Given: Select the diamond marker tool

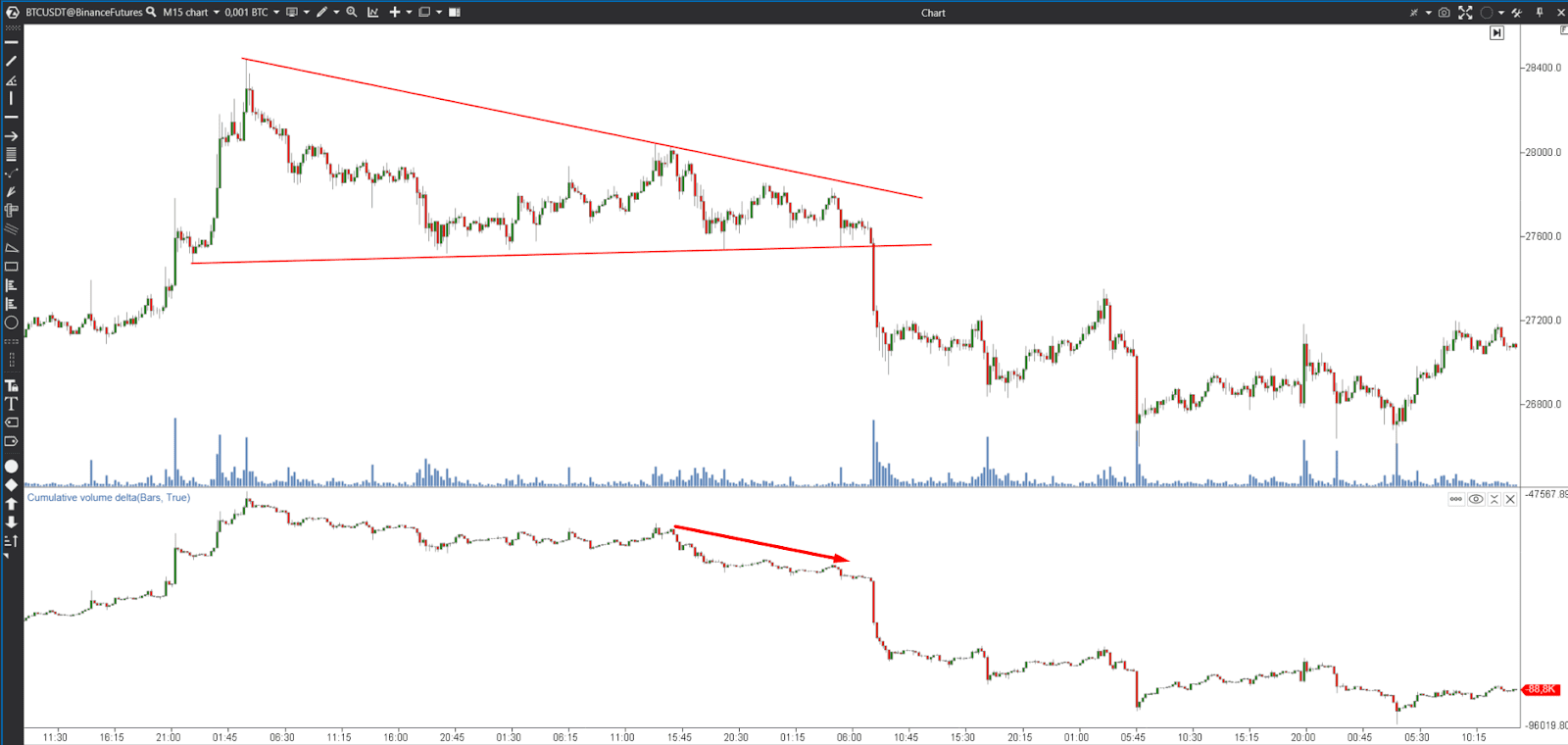Looking at the screenshot, I should click(x=12, y=485).
